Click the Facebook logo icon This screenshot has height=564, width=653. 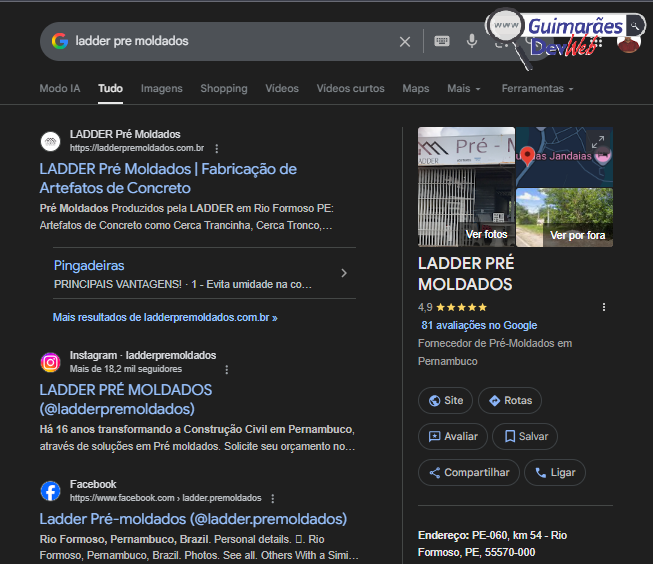coord(50,491)
